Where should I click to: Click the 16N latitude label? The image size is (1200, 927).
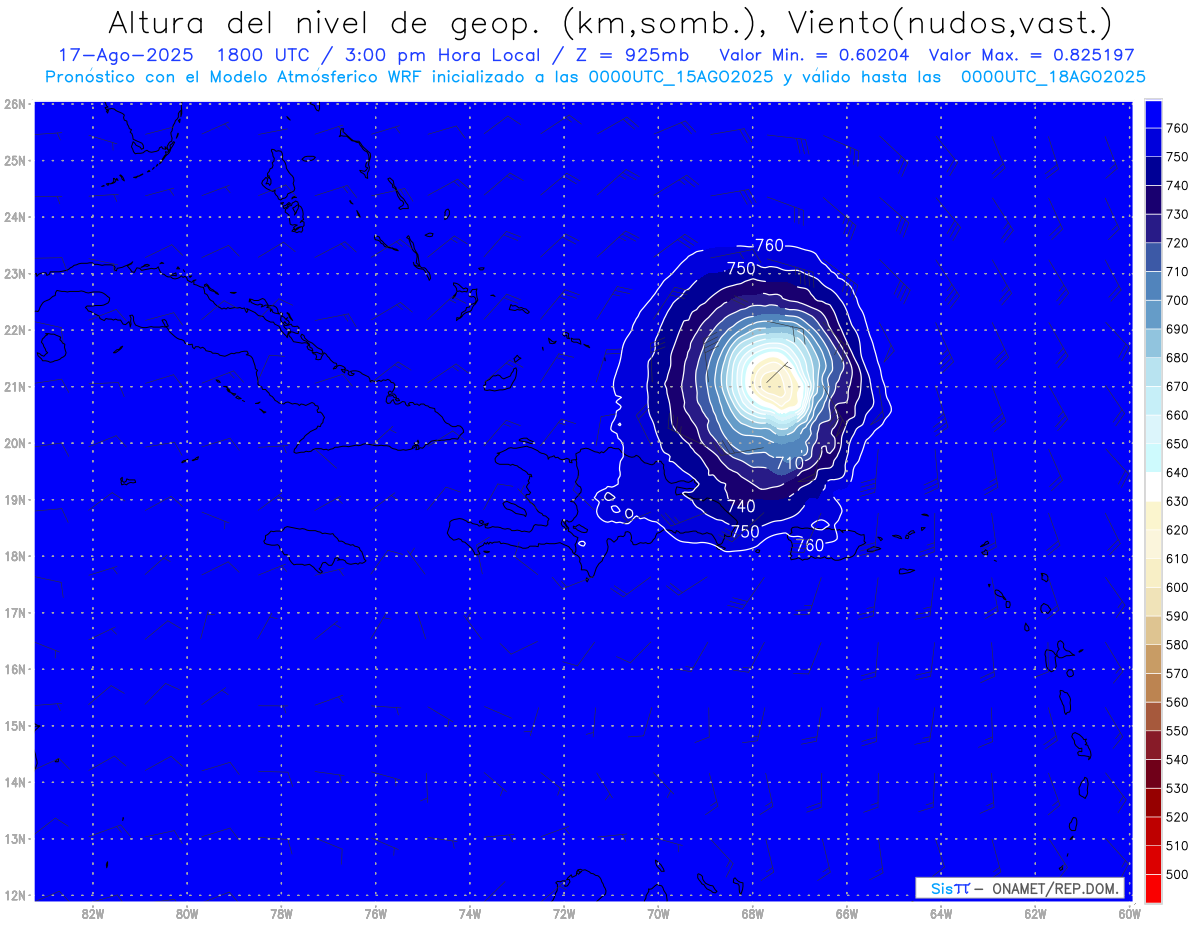pyautogui.click(x=14, y=669)
